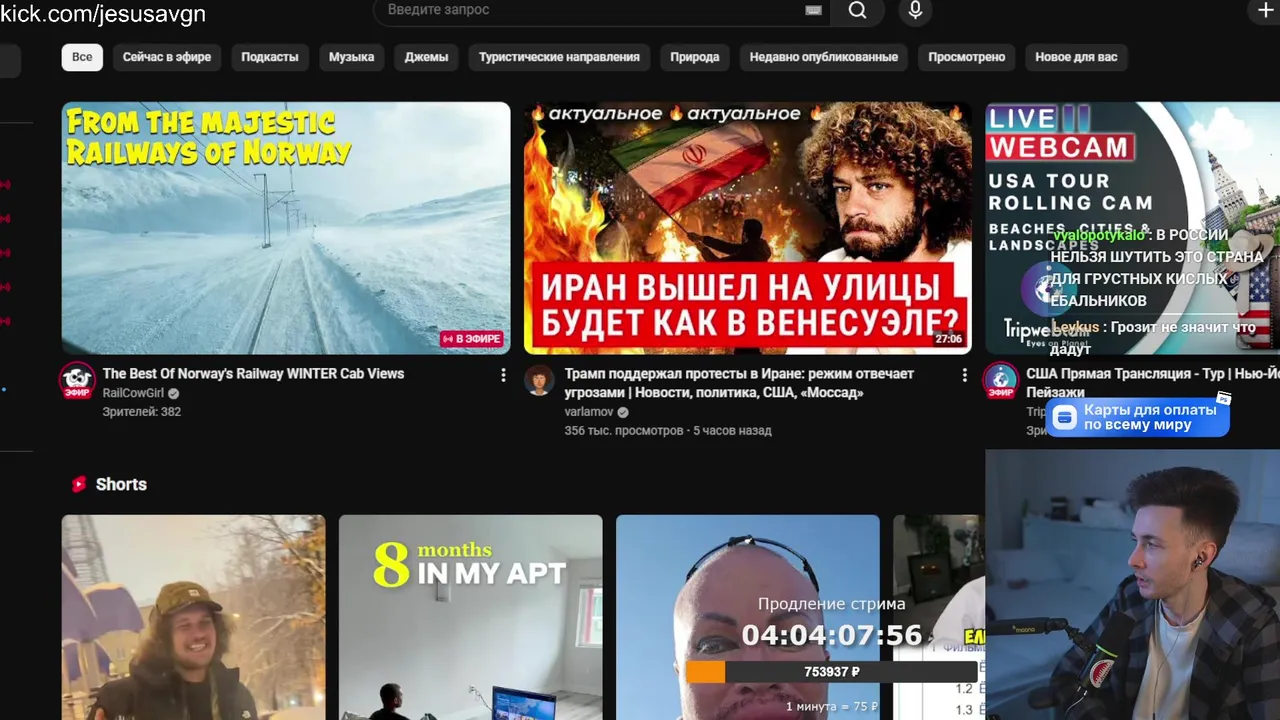Select the 'Все' filter chip
1280x720 pixels.
click(x=82, y=57)
